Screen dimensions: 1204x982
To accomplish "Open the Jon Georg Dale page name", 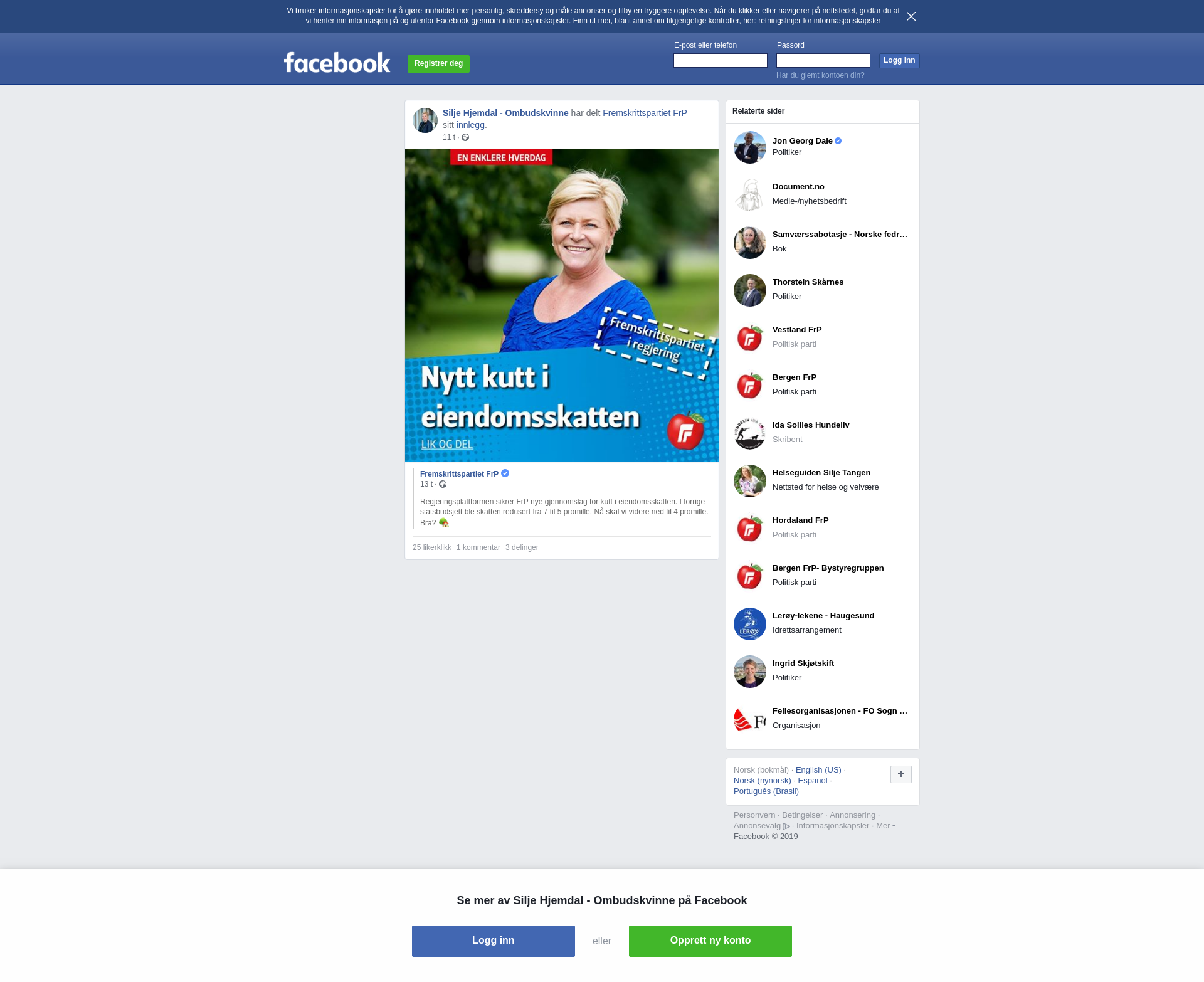I will [803, 141].
